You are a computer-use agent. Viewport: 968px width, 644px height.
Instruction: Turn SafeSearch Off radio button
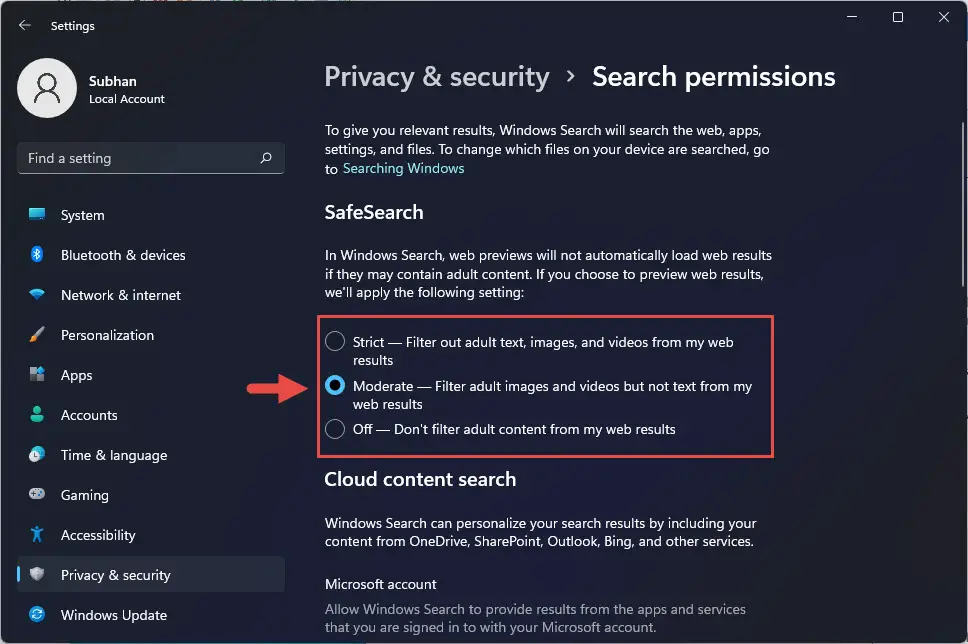pos(335,429)
